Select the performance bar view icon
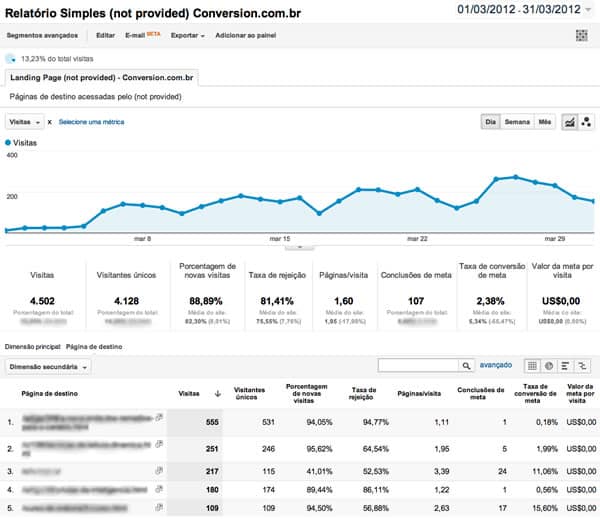This screenshot has height=519, width=600. pos(566,366)
